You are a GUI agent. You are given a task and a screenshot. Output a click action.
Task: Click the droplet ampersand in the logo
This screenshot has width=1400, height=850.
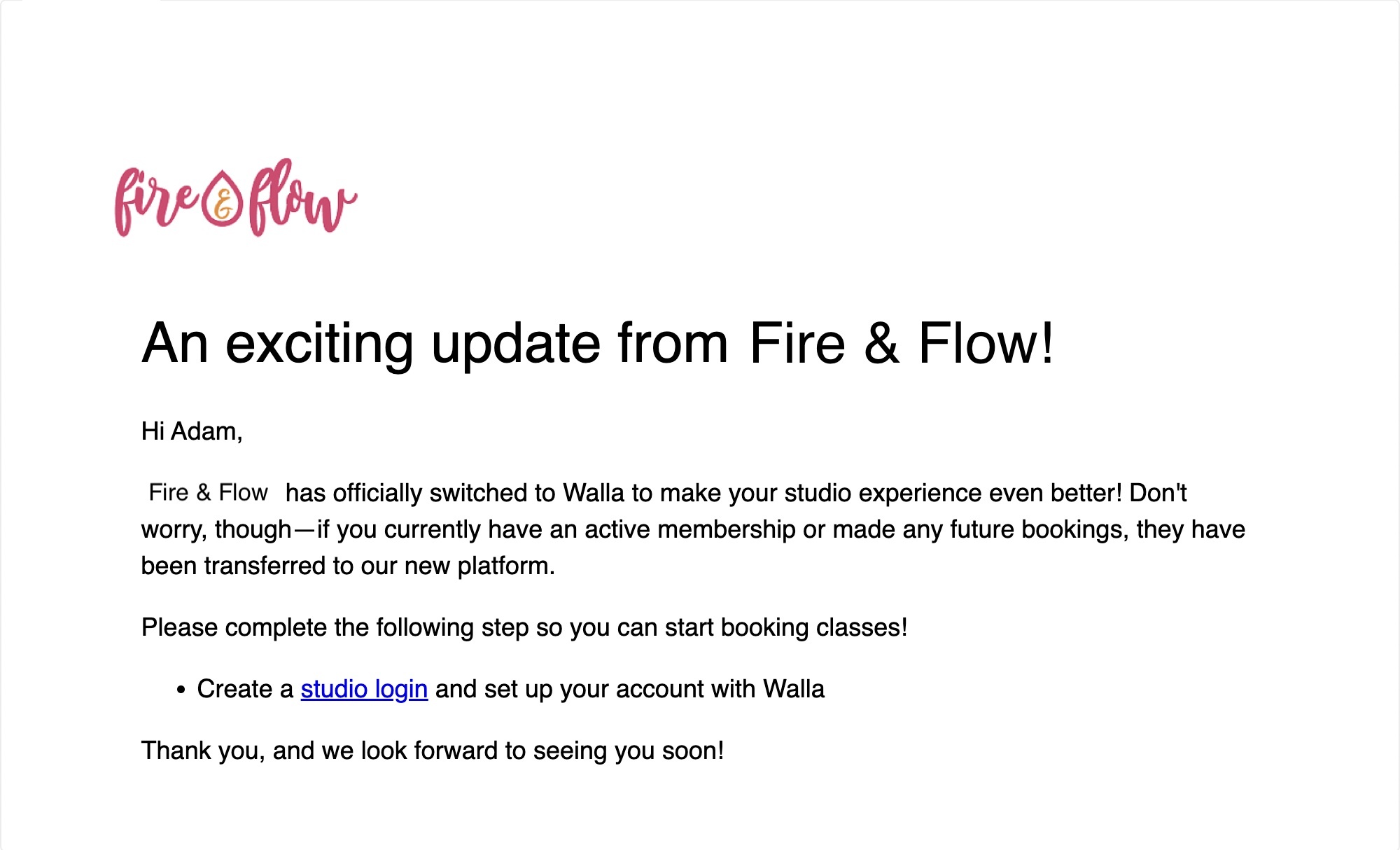(x=223, y=201)
